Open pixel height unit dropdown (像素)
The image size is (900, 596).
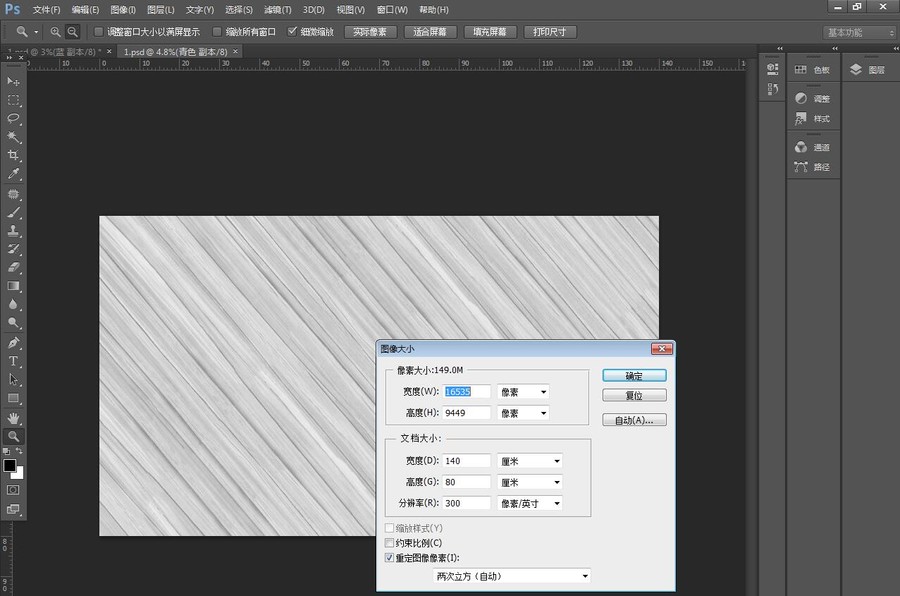click(523, 413)
